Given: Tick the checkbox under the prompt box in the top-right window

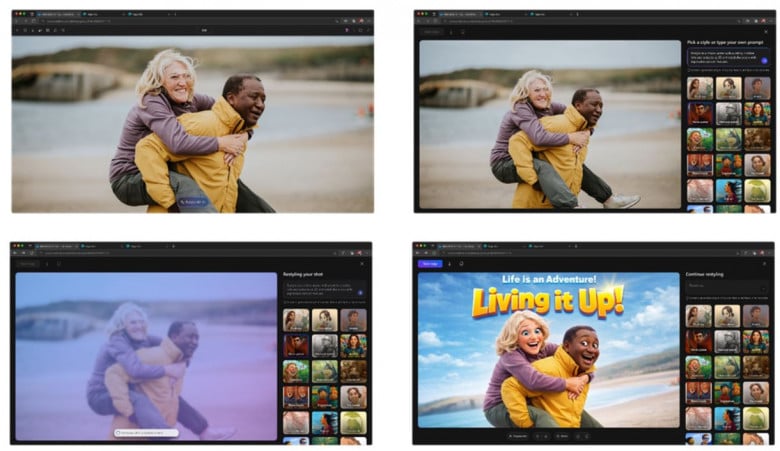Looking at the screenshot, I should [x=689, y=70].
